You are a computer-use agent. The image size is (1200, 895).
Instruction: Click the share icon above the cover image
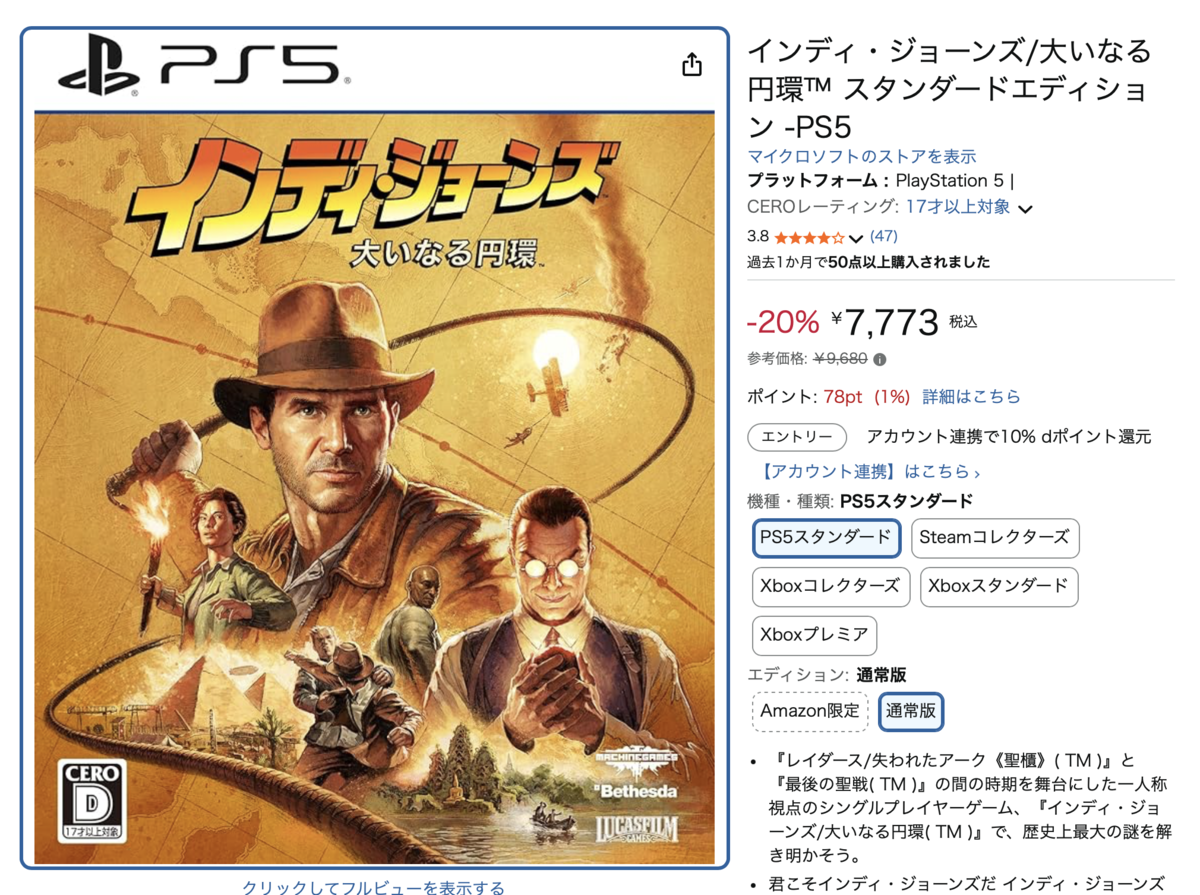tap(692, 65)
